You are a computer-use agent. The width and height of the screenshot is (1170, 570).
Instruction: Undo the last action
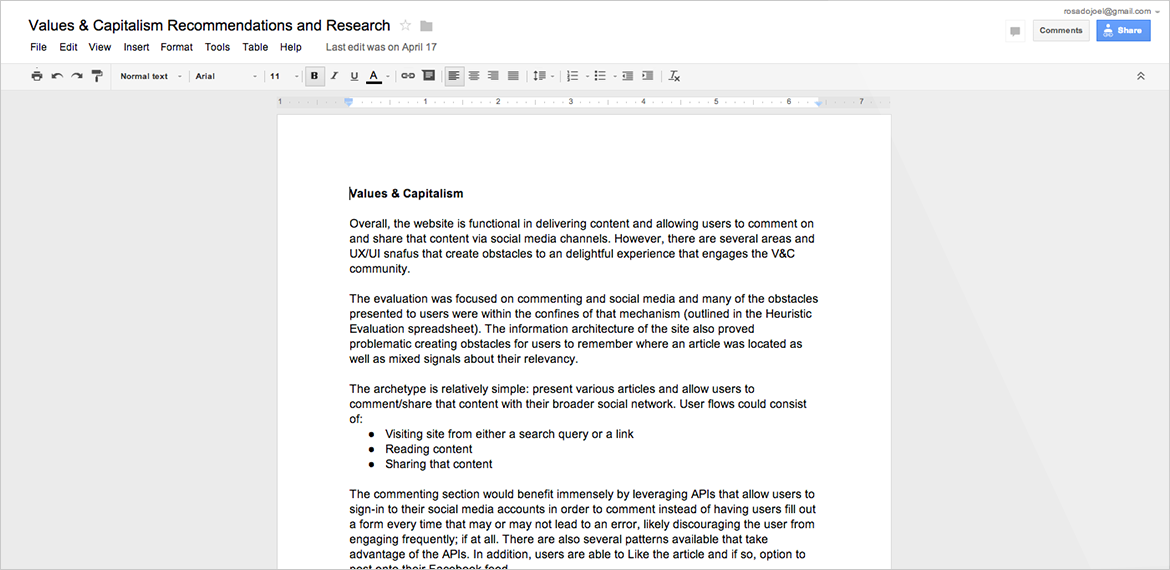point(57,76)
